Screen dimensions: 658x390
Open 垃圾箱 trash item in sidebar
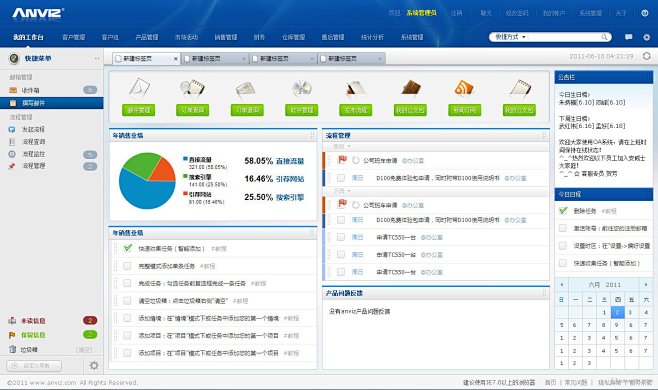(x=24, y=349)
